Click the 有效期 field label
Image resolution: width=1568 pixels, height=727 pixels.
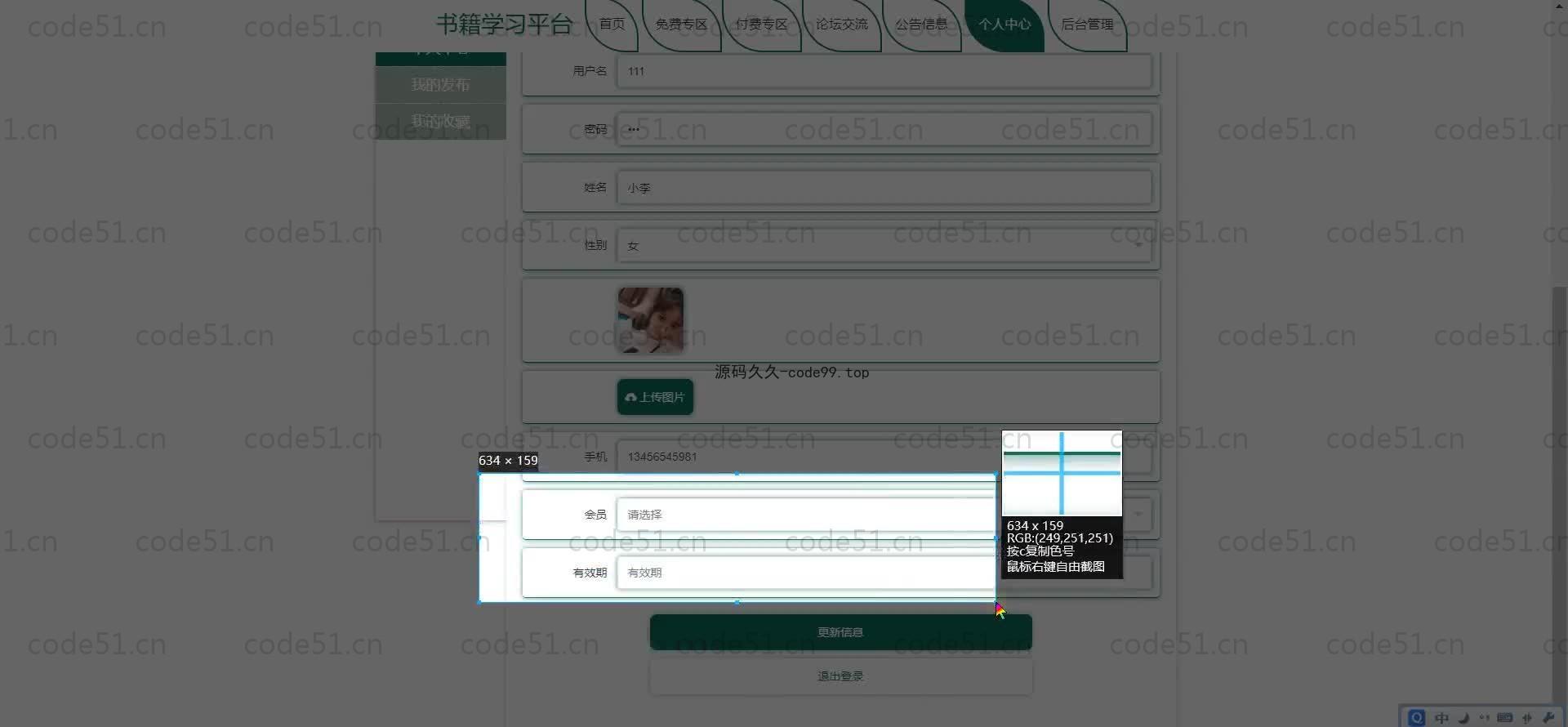click(590, 573)
